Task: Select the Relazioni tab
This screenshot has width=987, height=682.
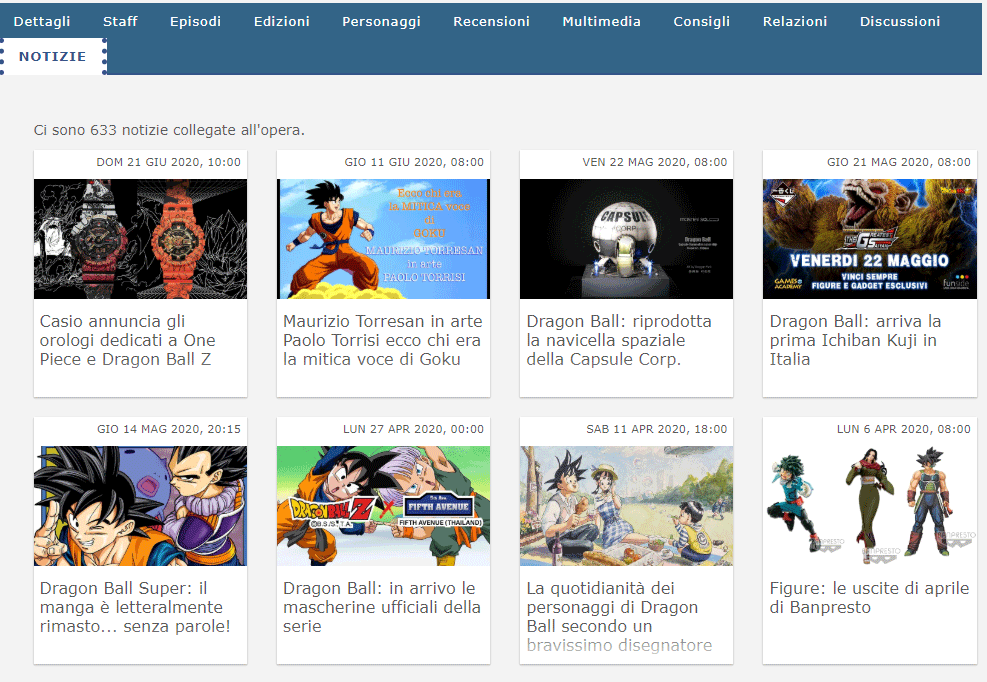Action: [794, 21]
